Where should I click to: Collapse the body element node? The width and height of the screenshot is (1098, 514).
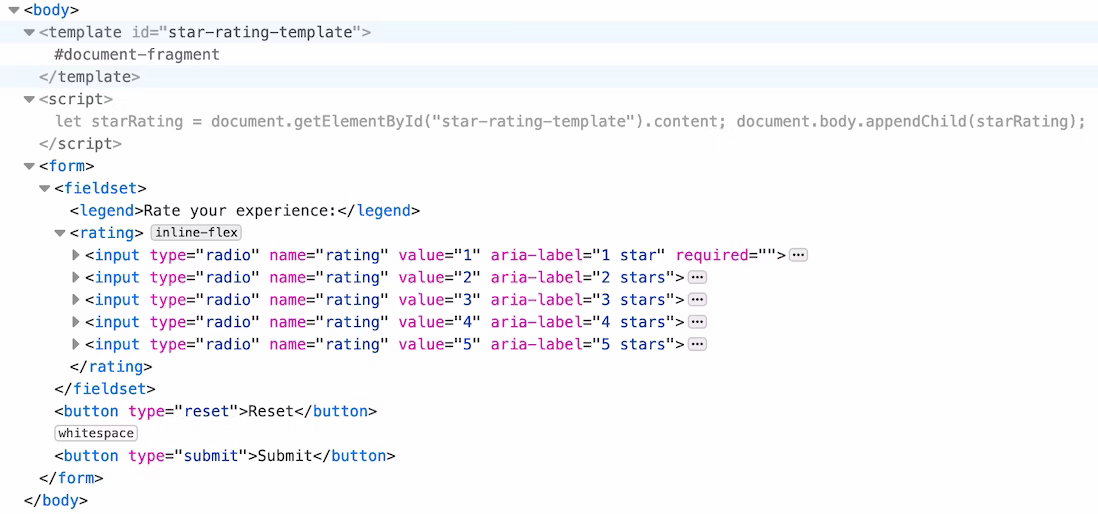tap(14, 10)
